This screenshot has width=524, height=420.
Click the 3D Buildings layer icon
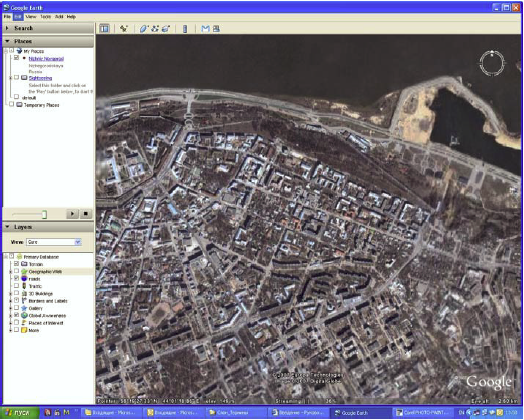pos(24,293)
